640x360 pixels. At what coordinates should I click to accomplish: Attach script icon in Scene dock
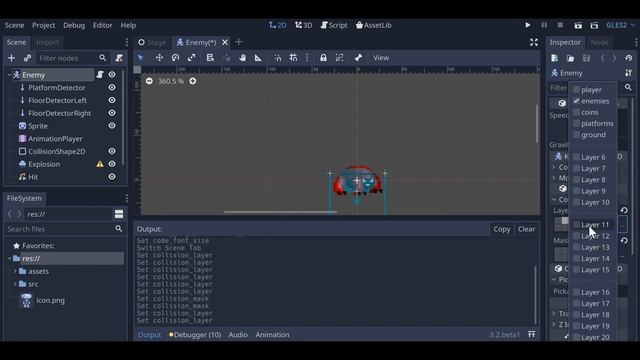click(x=119, y=58)
